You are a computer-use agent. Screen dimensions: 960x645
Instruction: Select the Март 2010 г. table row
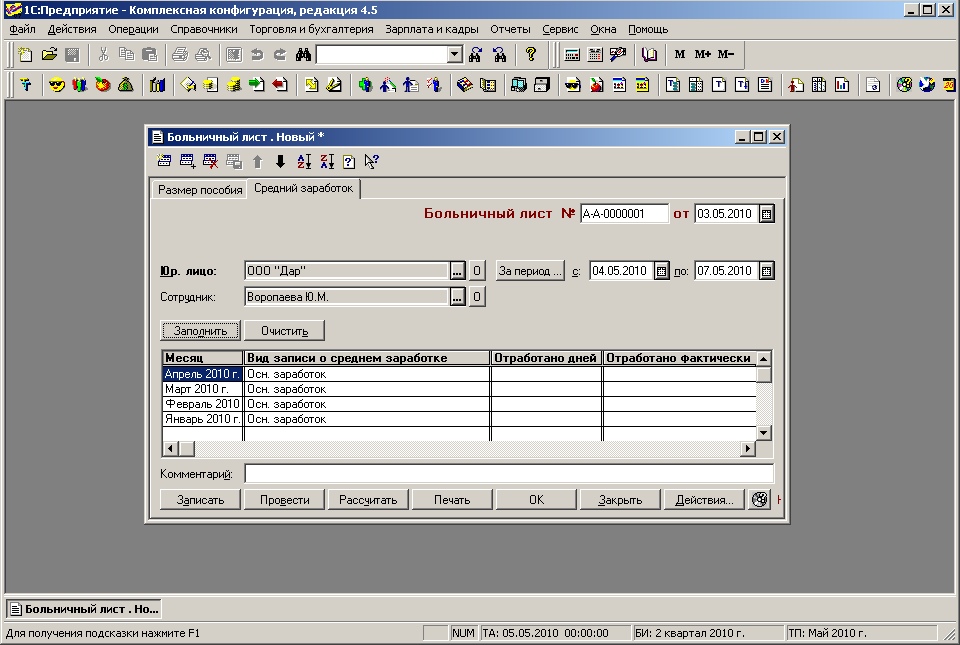[460, 389]
